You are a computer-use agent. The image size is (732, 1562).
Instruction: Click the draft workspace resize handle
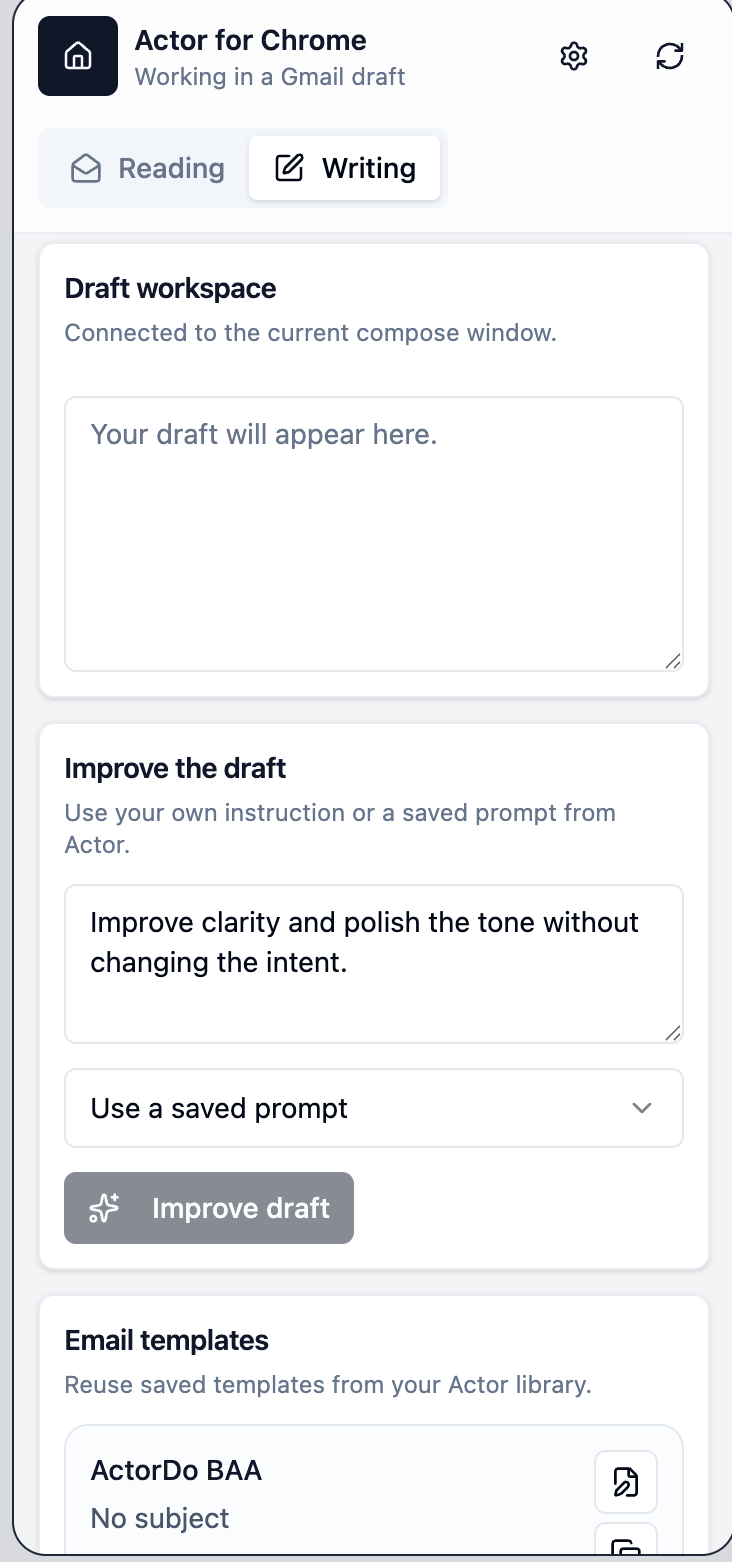point(673,660)
